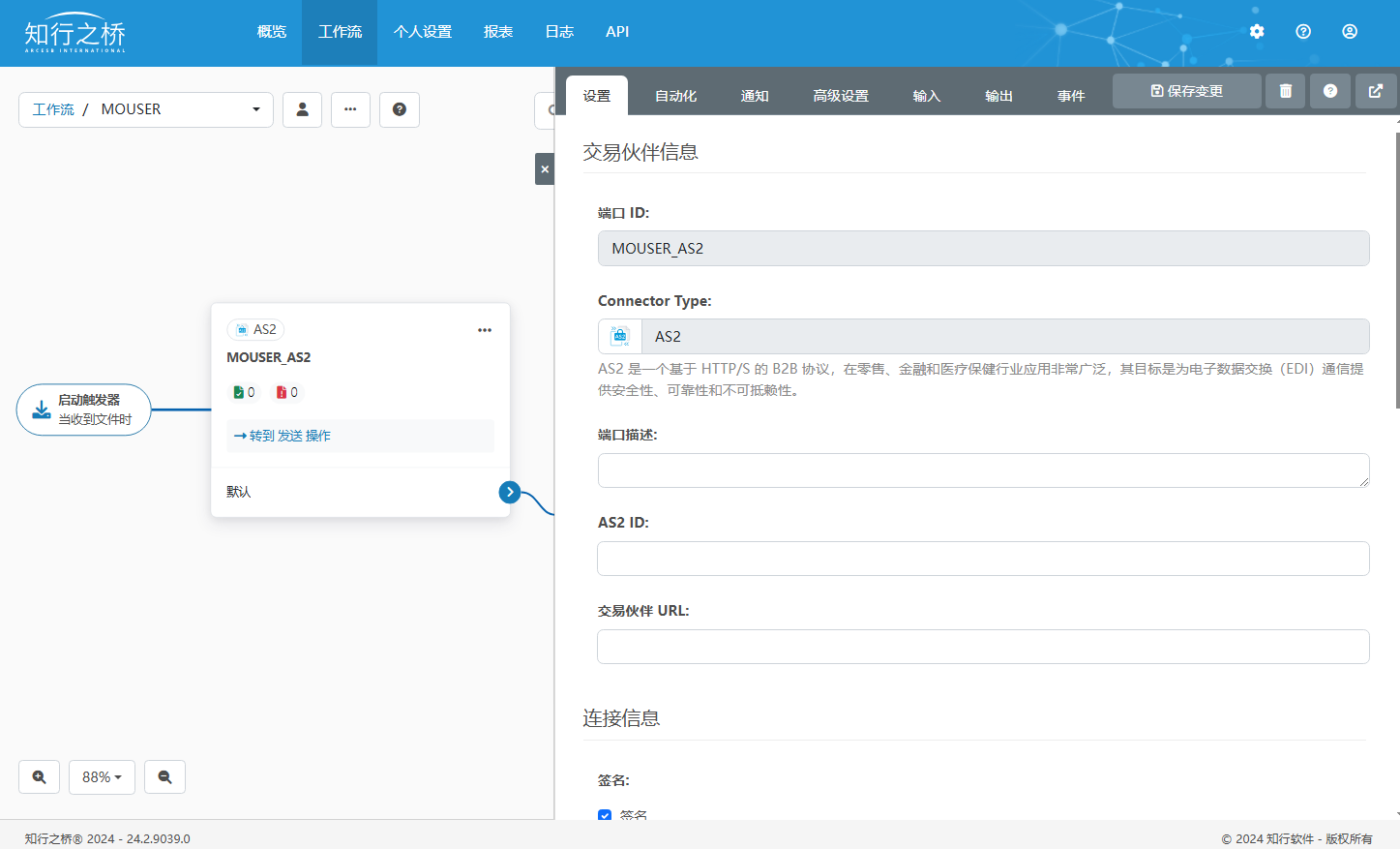The height and width of the screenshot is (849, 1400).
Task: Open the 事件 tab
Action: click(1071, 96)
